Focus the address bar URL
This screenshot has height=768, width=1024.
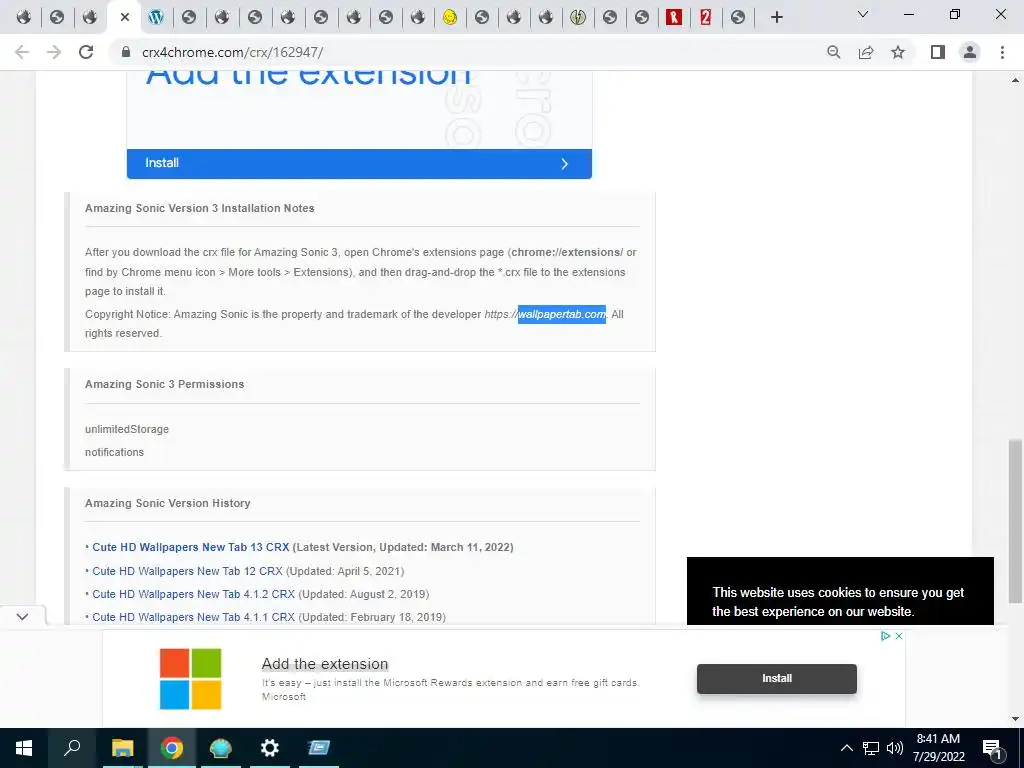[232, 52]
